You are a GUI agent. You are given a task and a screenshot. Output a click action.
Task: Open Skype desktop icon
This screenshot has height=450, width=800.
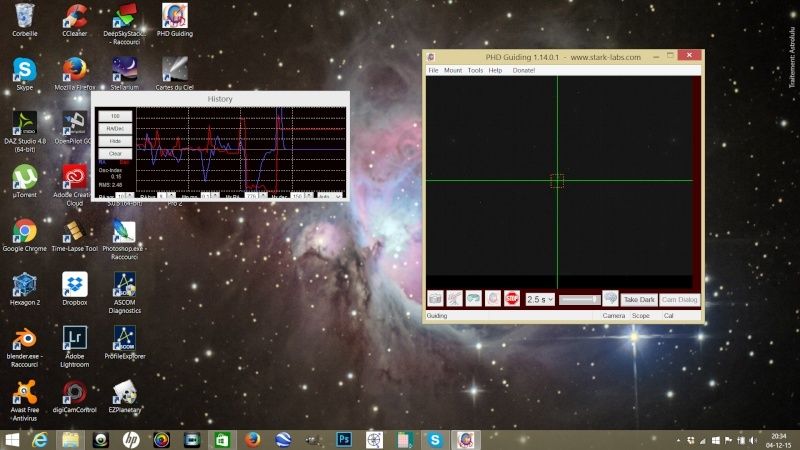[x=24, y=74]
